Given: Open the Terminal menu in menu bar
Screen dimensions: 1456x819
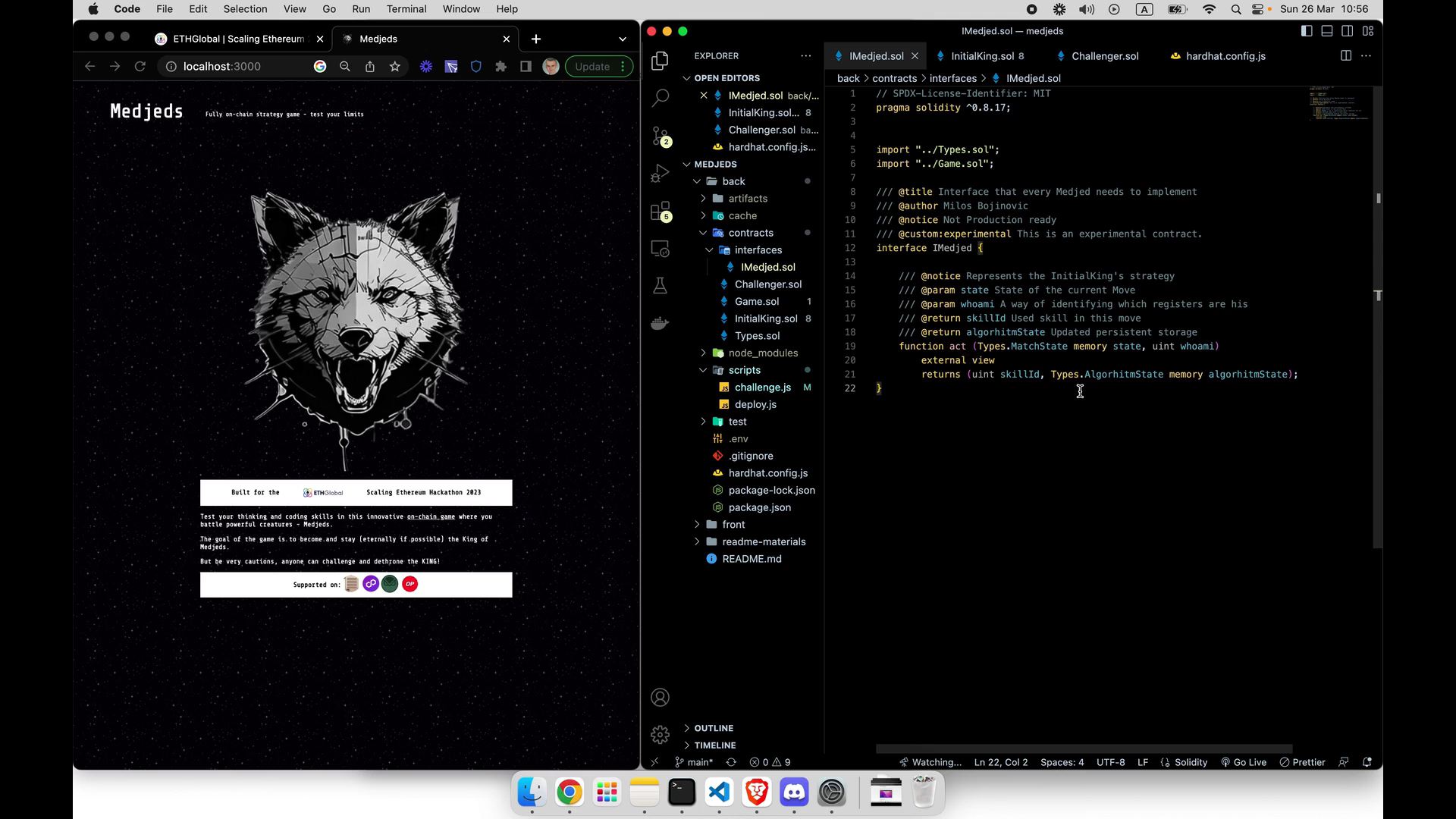Looking at the screenshot, I should [x=406, y=9].
